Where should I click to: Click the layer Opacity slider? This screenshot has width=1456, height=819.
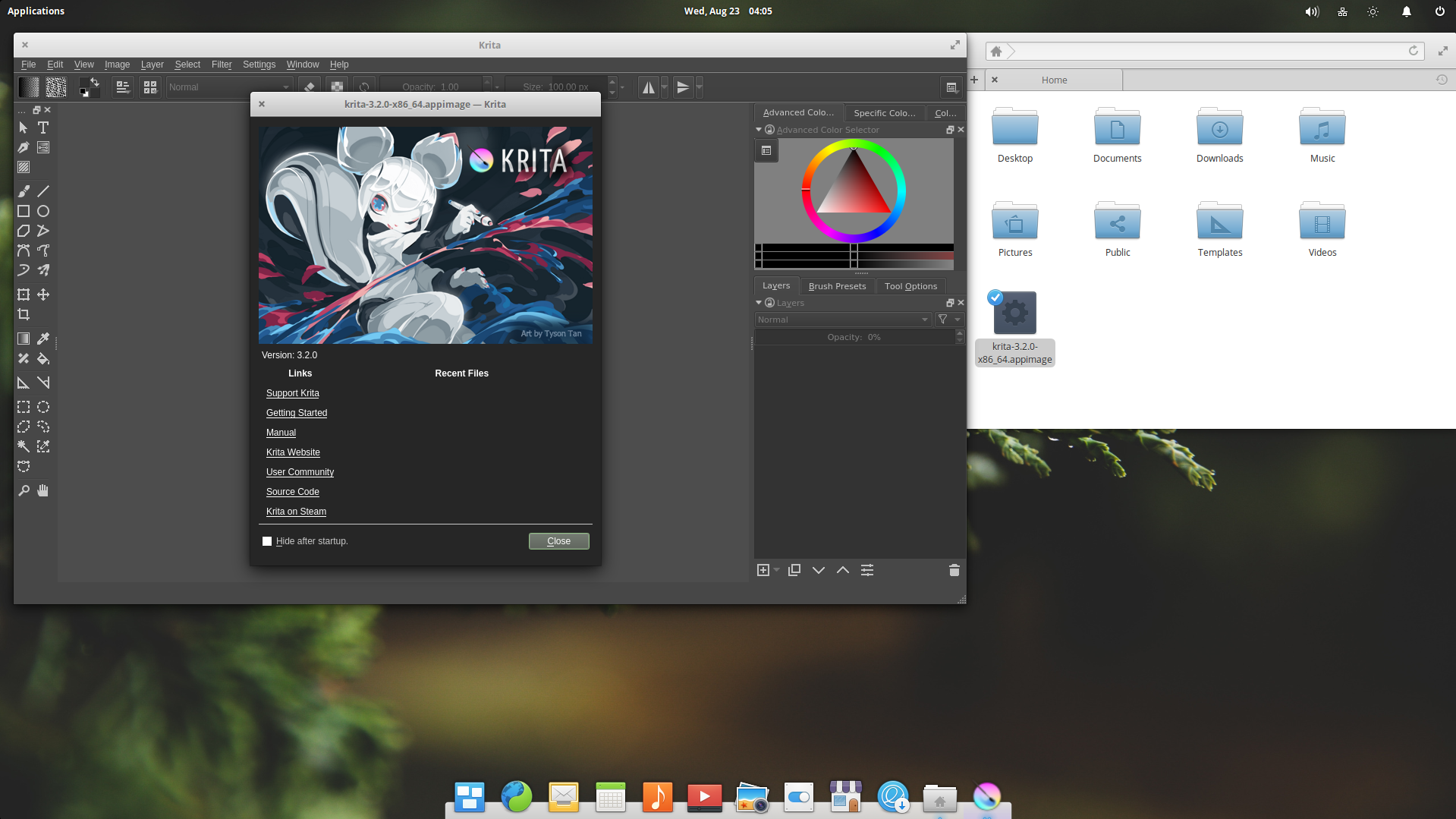pos(854,337)
